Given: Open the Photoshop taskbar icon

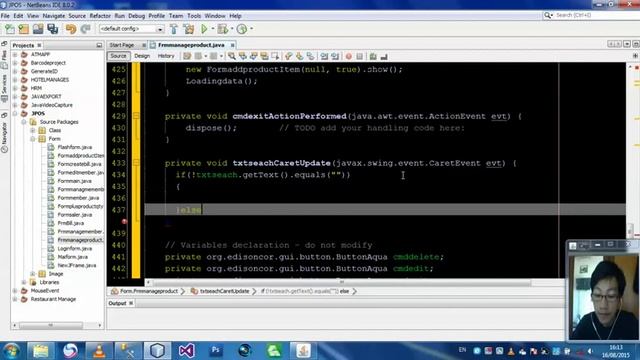Looking at the screenshot, I should (216, 351).
